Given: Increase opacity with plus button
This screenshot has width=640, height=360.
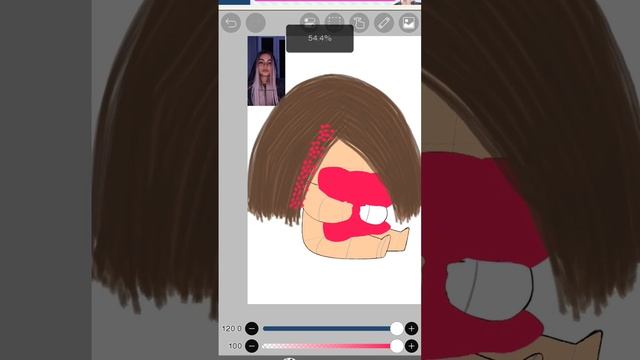Looking at the screenshot, I should tap(411, 346).
